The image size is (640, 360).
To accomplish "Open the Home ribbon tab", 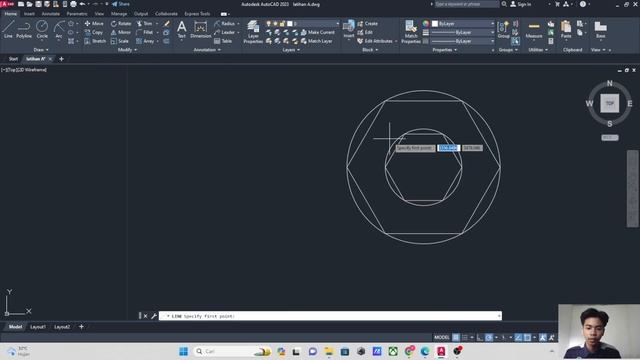I will 11,13.
